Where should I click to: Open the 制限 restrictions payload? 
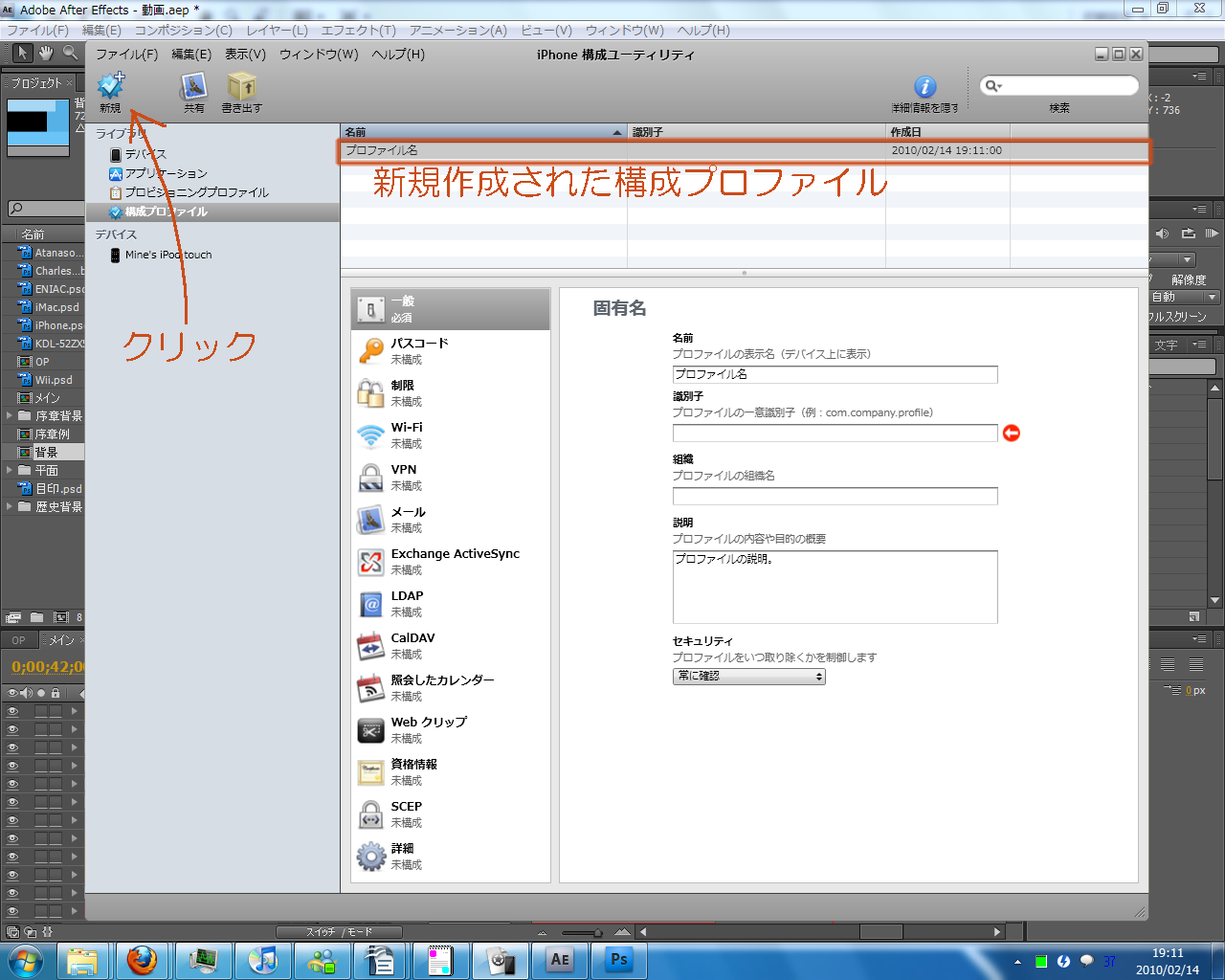451,393
